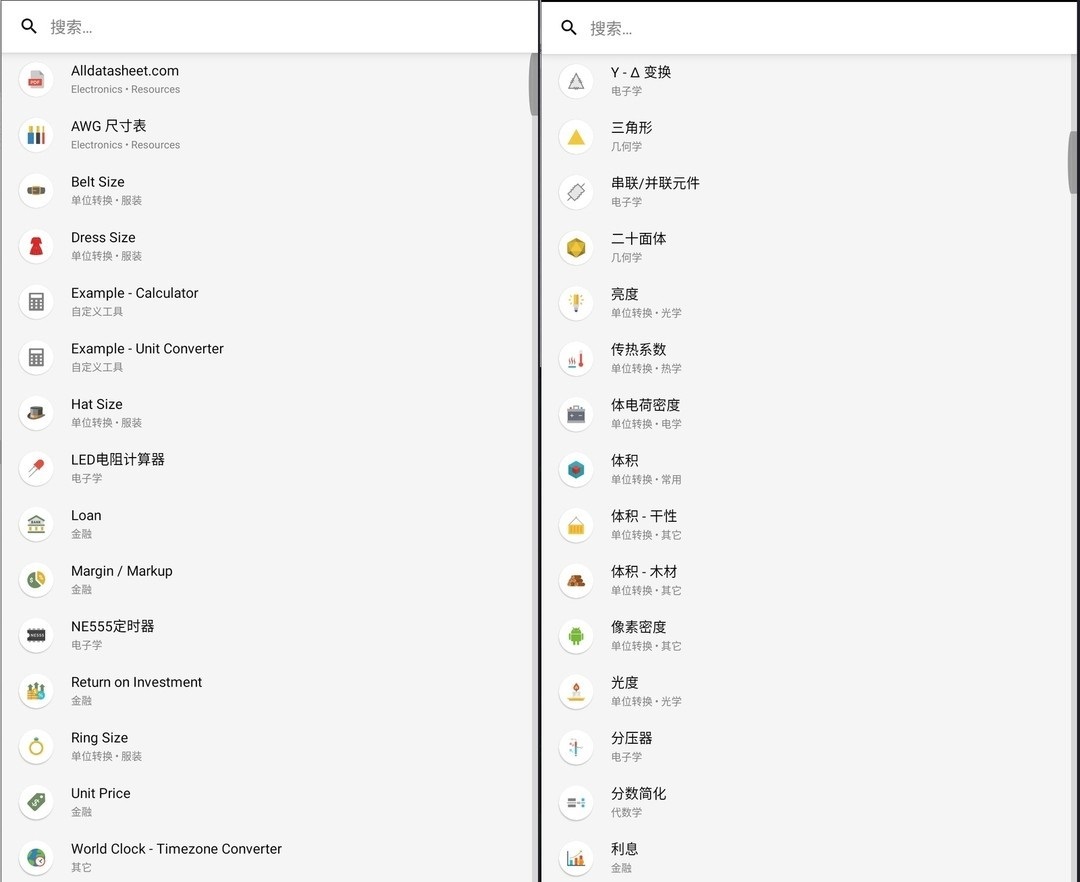Screen dimensions: 1080x882
Task: Open the 'Unit Price' entry text
Action: click(x=101, y=793)
